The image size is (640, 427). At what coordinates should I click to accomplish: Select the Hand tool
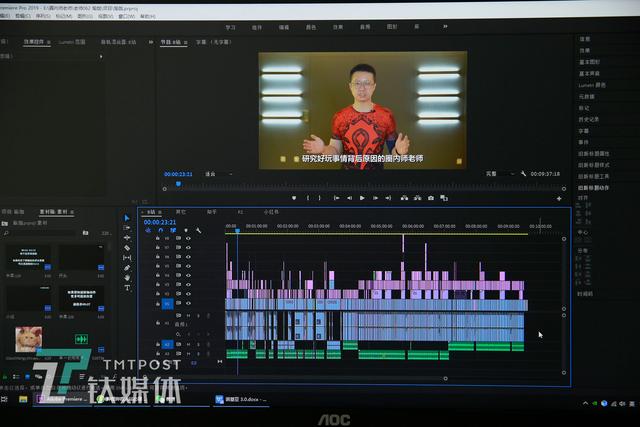[127, 278]
